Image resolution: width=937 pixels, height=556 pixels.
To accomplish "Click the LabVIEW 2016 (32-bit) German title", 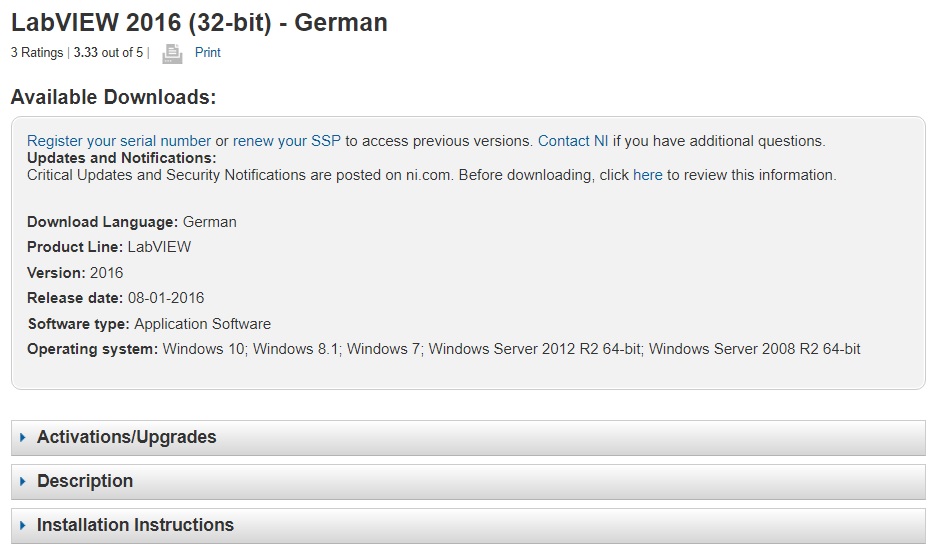I will click(x=199, y=22).
